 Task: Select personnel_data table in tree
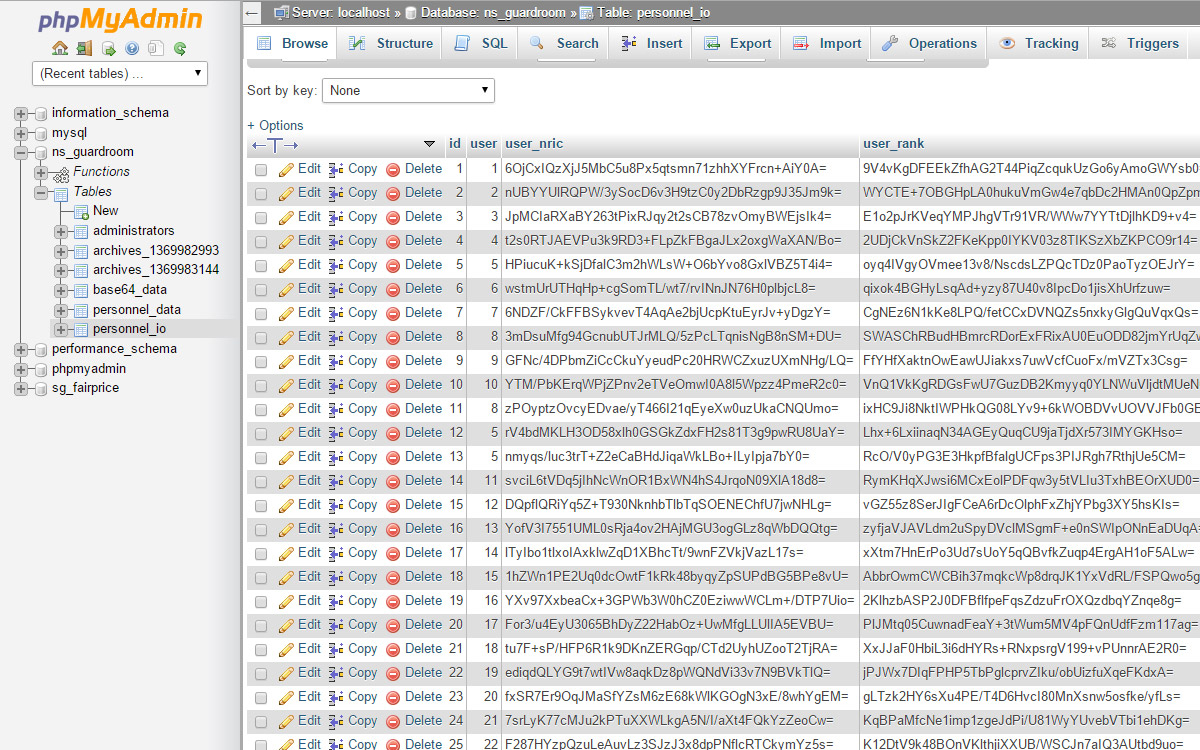(x=136, y=309)
